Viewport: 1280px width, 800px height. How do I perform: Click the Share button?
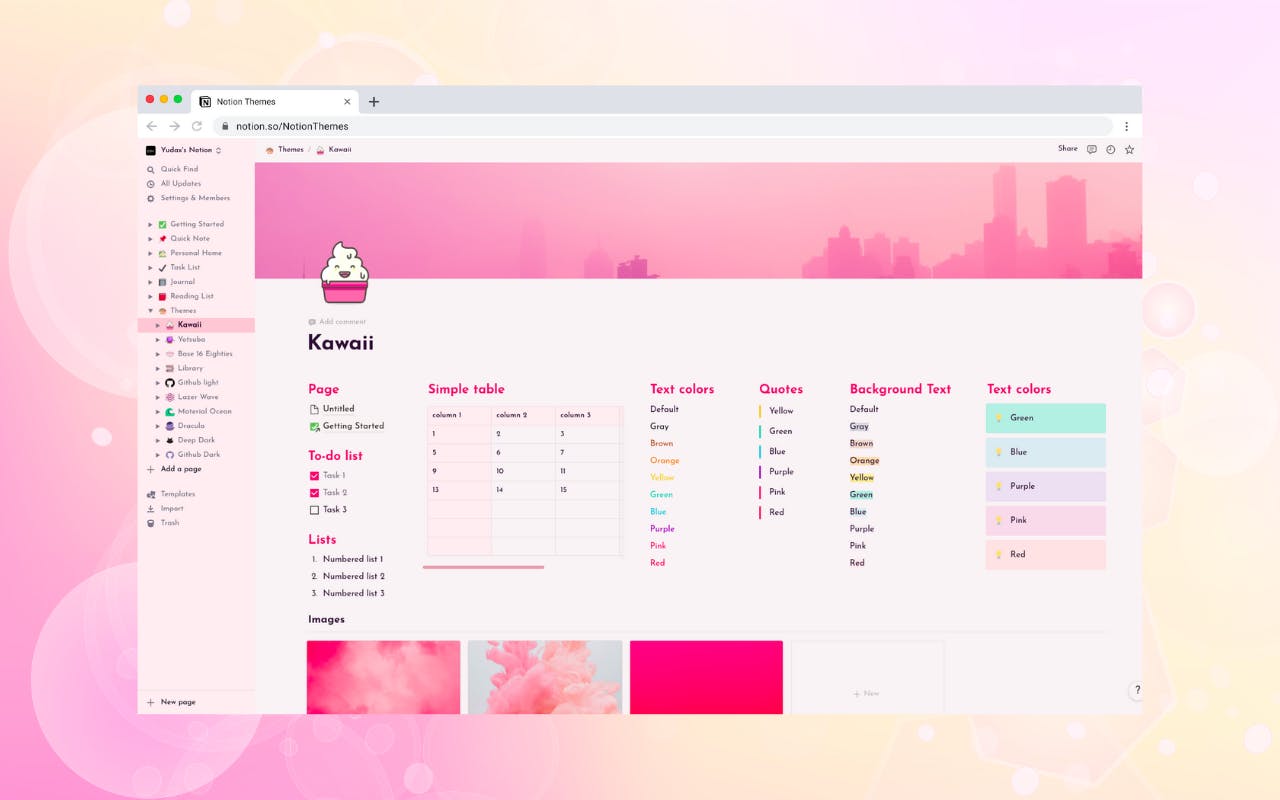pos(1068,148)
